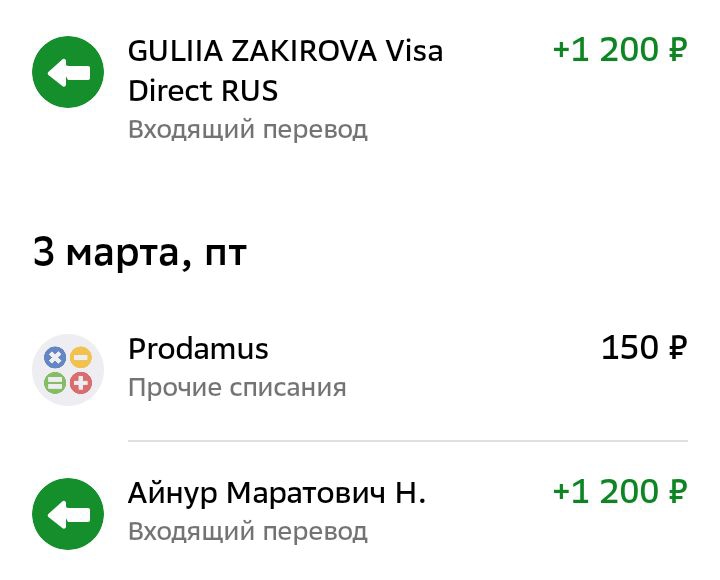The width and height of the screenshot is (720, 580).
Task: Tap the red plus symbol in Prodamus icon
Action: click(x=81, y=383)
